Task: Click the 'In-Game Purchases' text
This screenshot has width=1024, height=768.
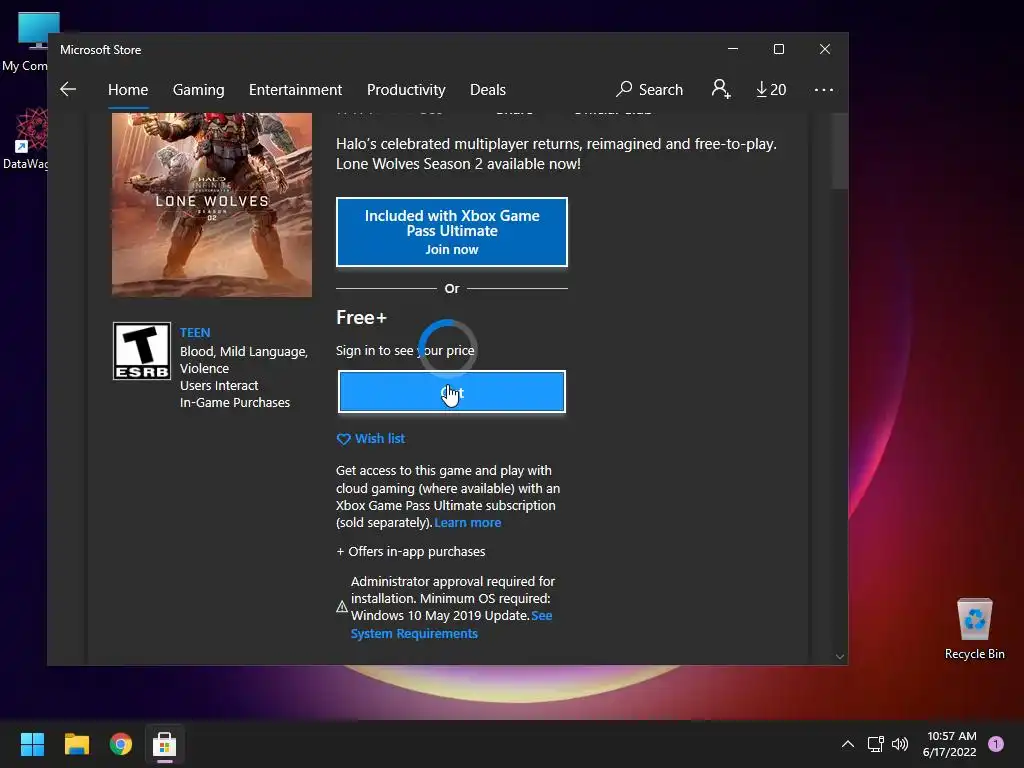Action: tap(234, 402)
